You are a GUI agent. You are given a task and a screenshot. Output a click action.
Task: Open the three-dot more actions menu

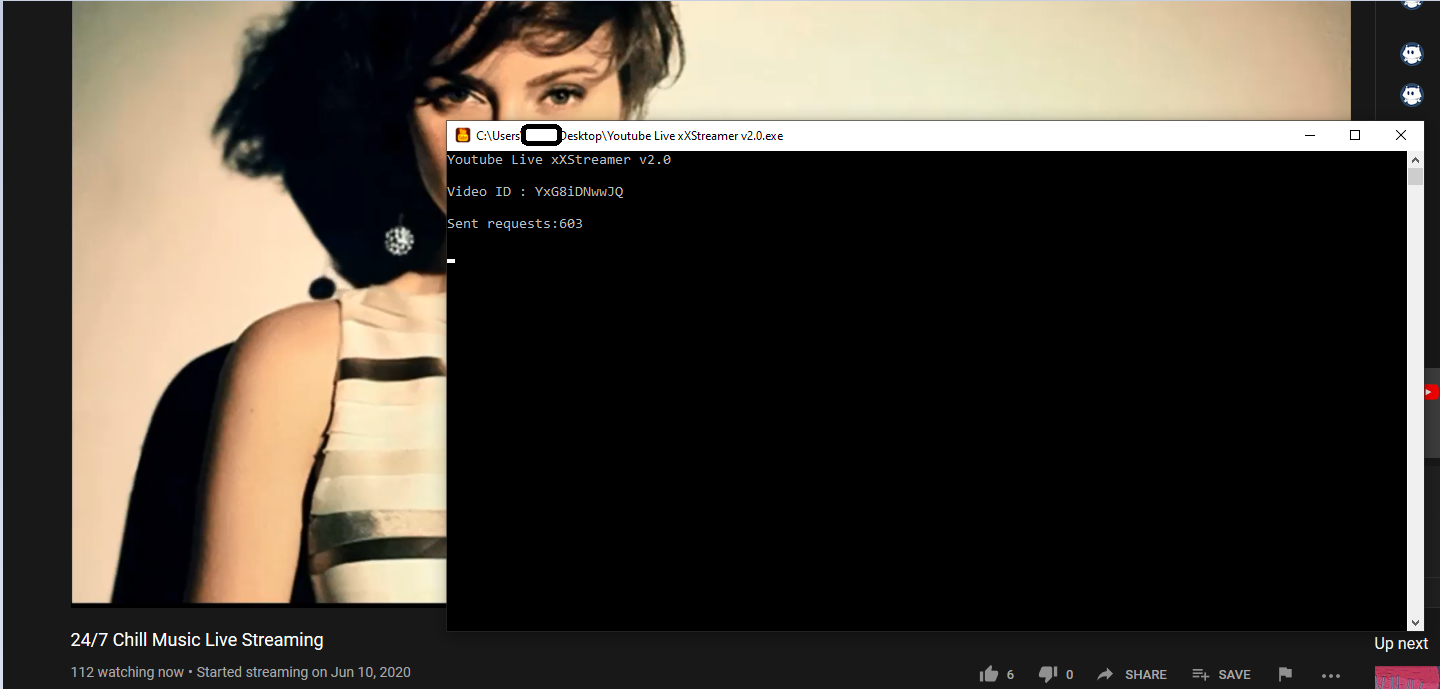coord(1330,675)
